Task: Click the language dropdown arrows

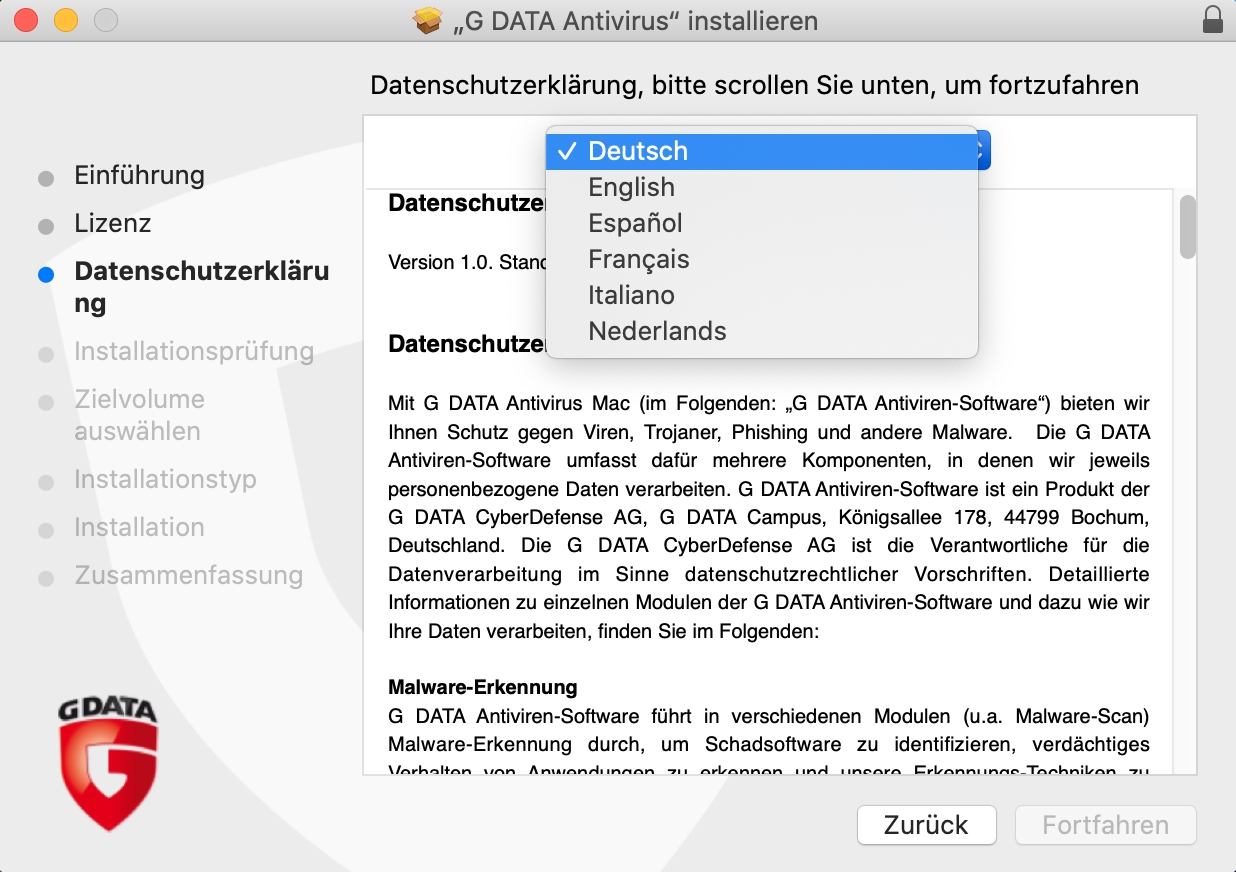Action: 981,151
